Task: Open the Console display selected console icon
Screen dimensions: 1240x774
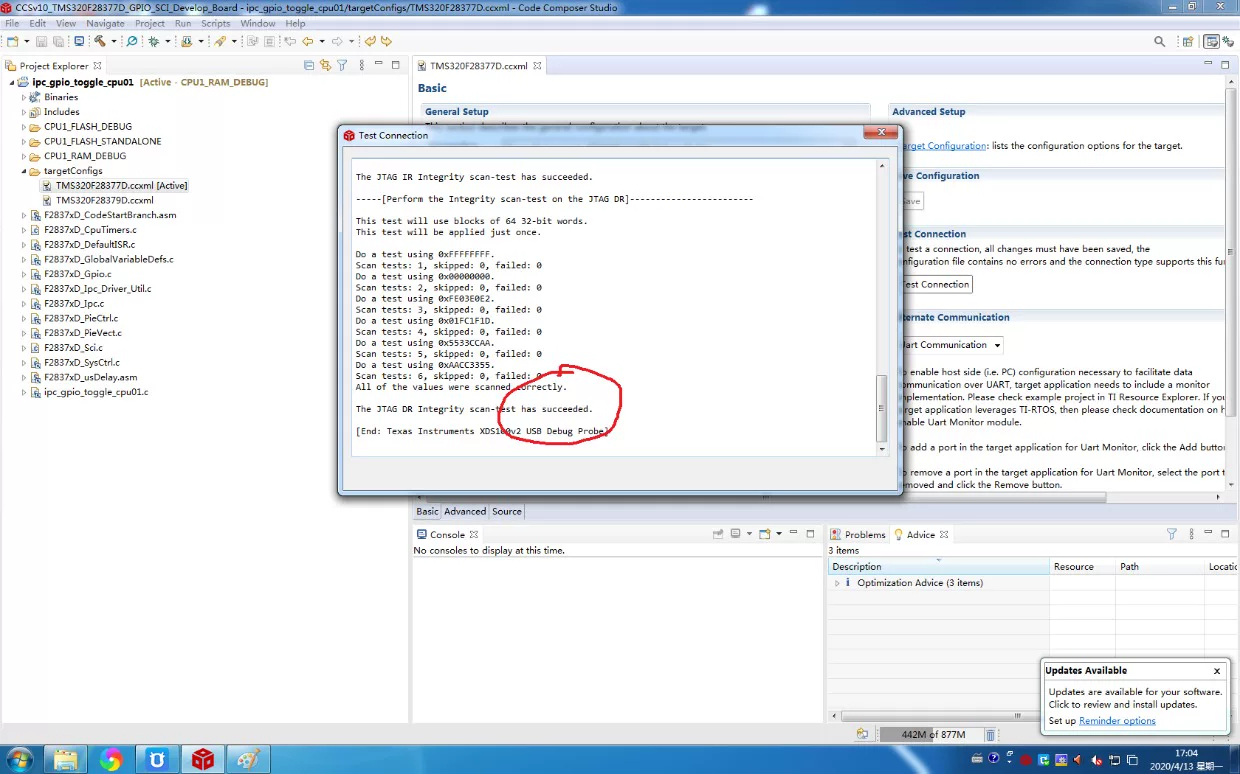Action: pyautogui.click(x=735, y=534)
